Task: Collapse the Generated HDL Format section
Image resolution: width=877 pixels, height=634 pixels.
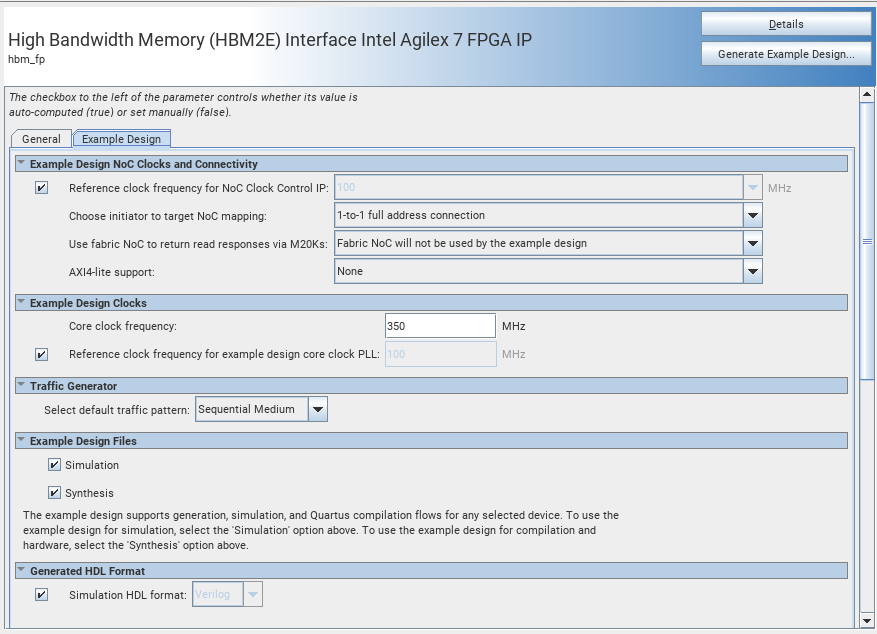Action: [x=21, y=571]
